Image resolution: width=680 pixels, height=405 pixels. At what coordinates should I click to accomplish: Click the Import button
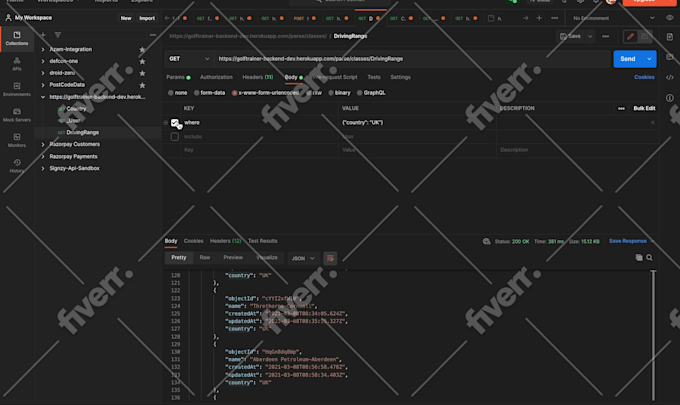[147, 18]
